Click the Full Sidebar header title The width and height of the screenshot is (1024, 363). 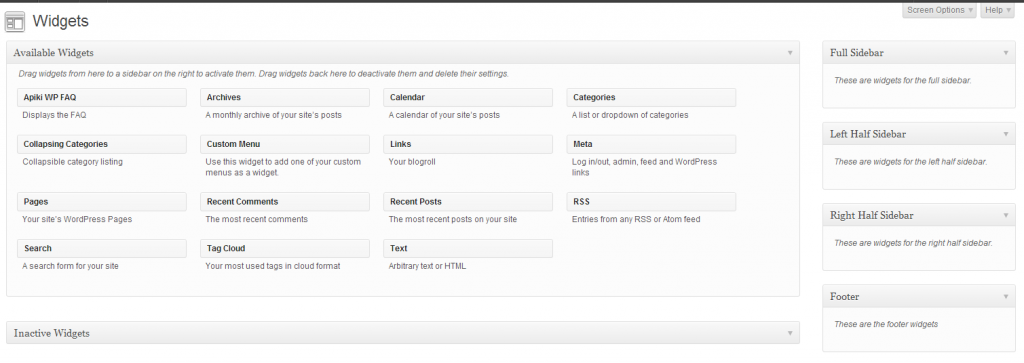(857, 53)
